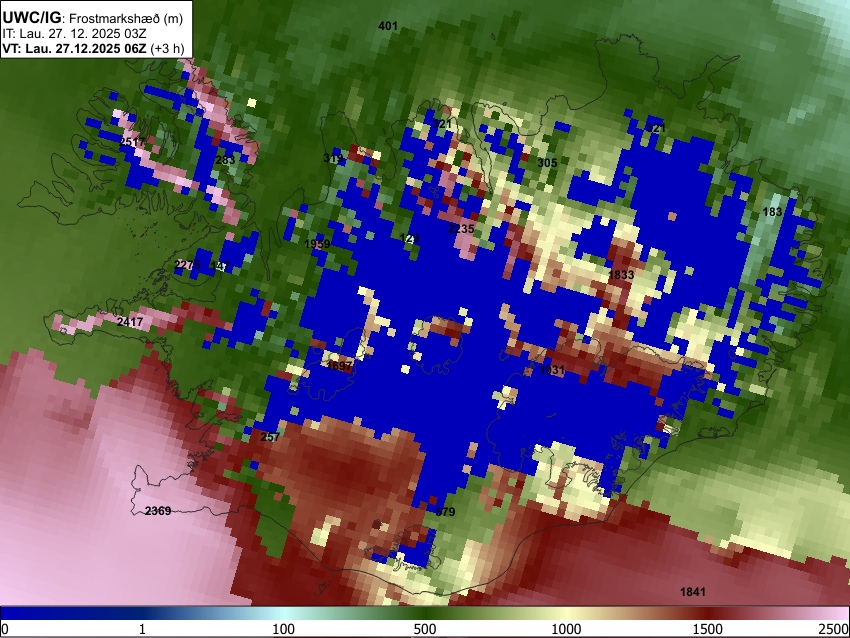850x638 pixels.
Task: Click the map value label 2517
Action: (x=132, y=142)
